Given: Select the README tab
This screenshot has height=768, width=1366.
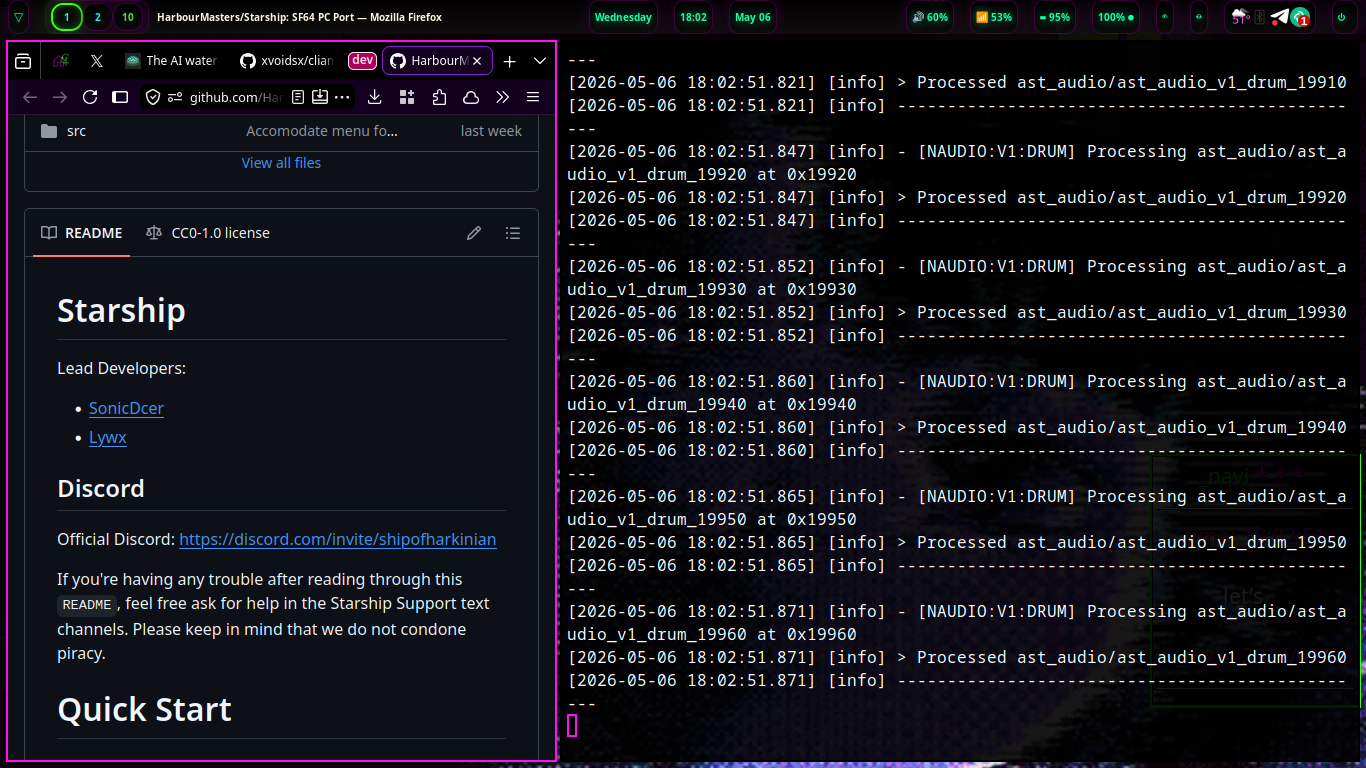Looking at the screenshot, I should 82,233.
